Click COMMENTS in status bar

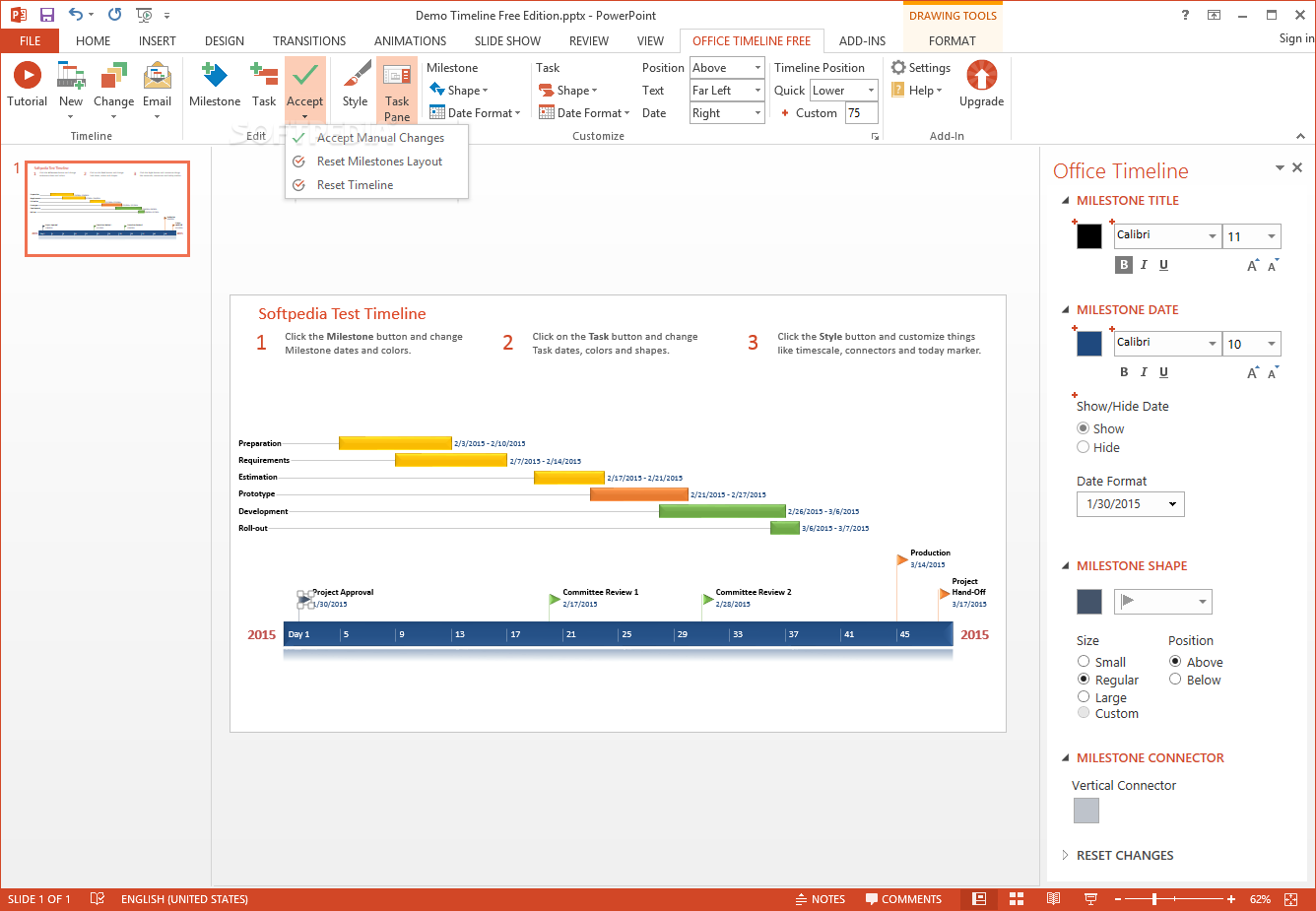pos(903,899)
